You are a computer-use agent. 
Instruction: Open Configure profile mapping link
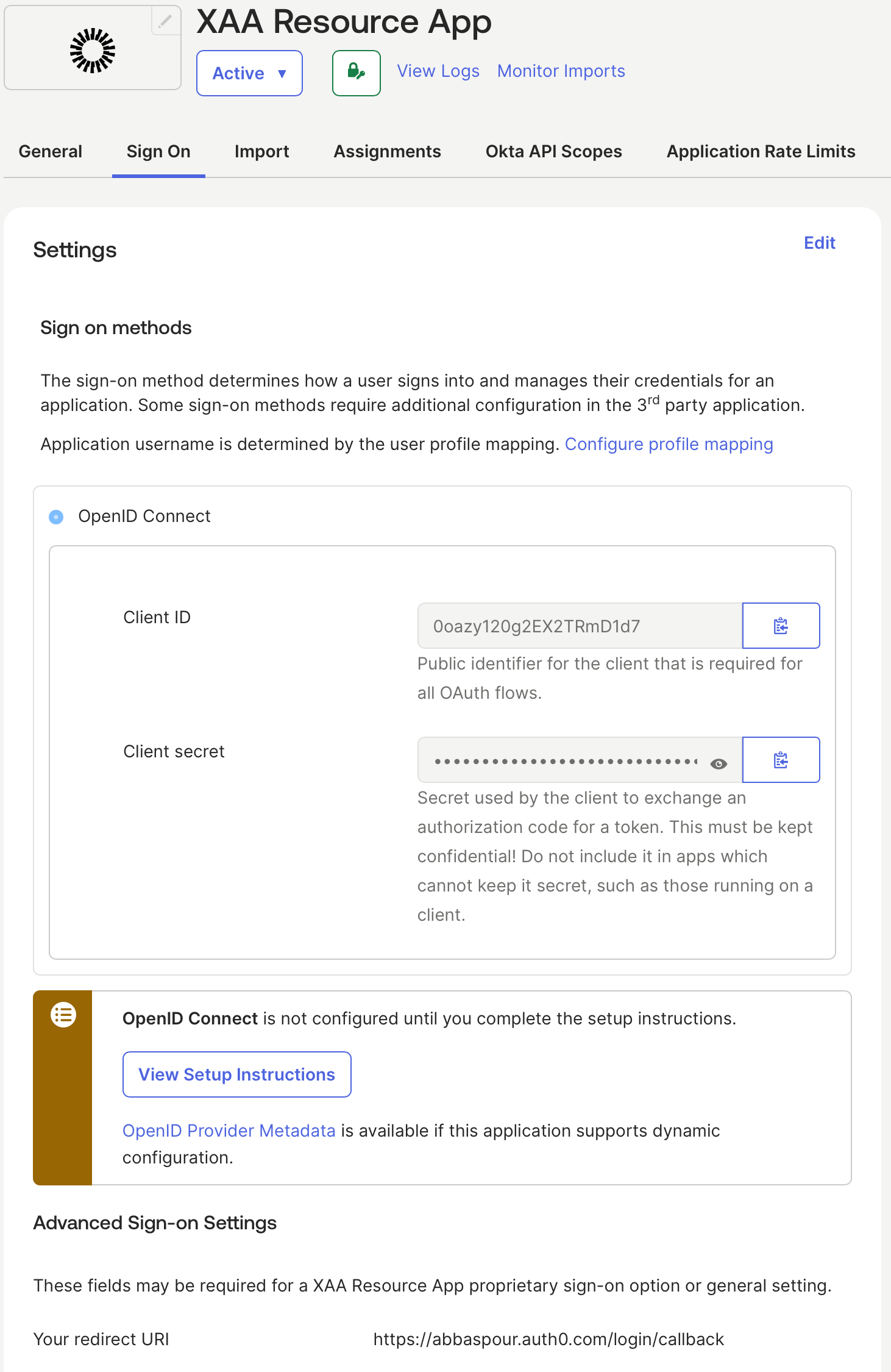pyautogui.click(x=669, y=444)
